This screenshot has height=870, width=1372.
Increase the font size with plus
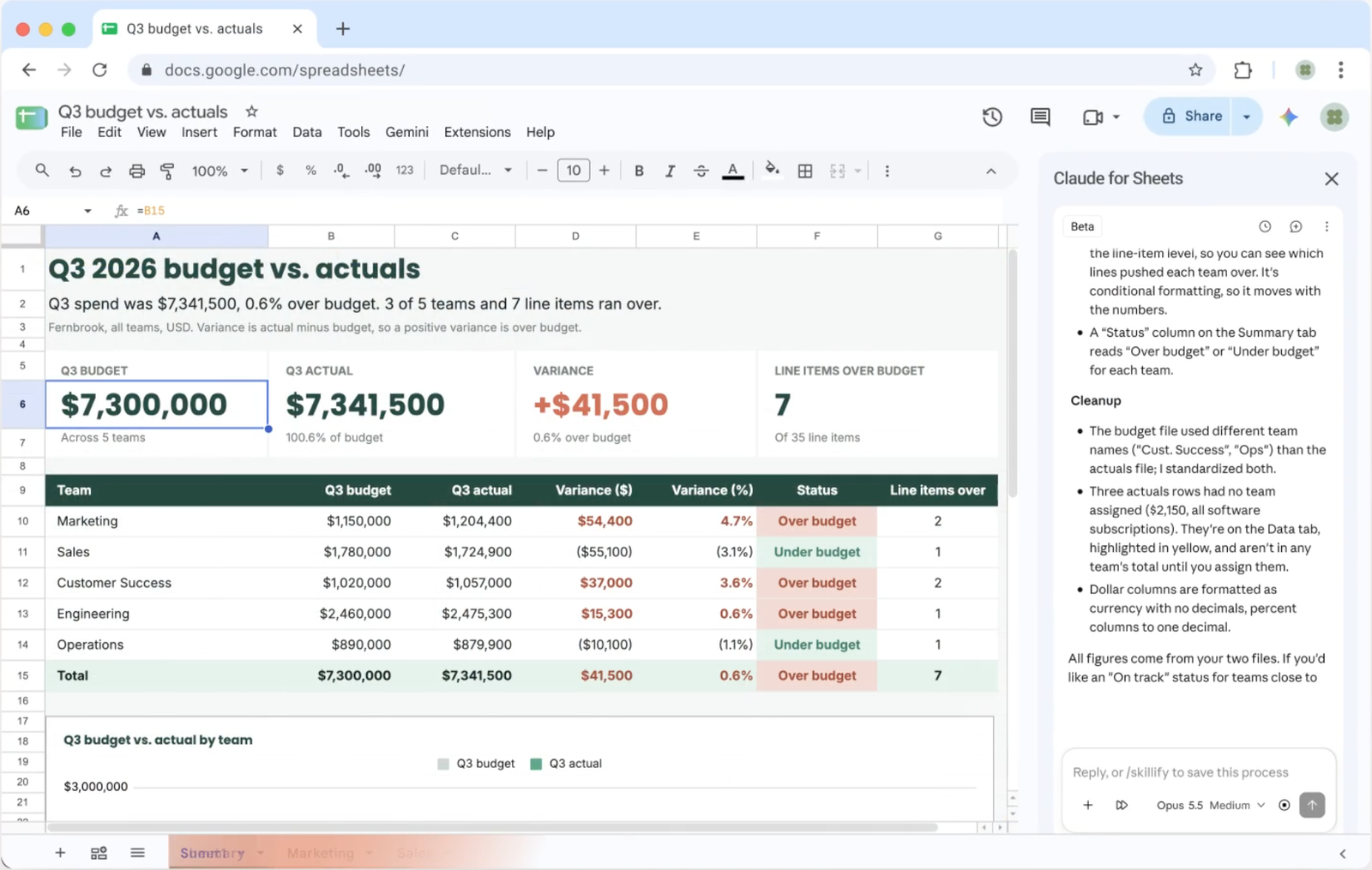[x=604, y=171]
